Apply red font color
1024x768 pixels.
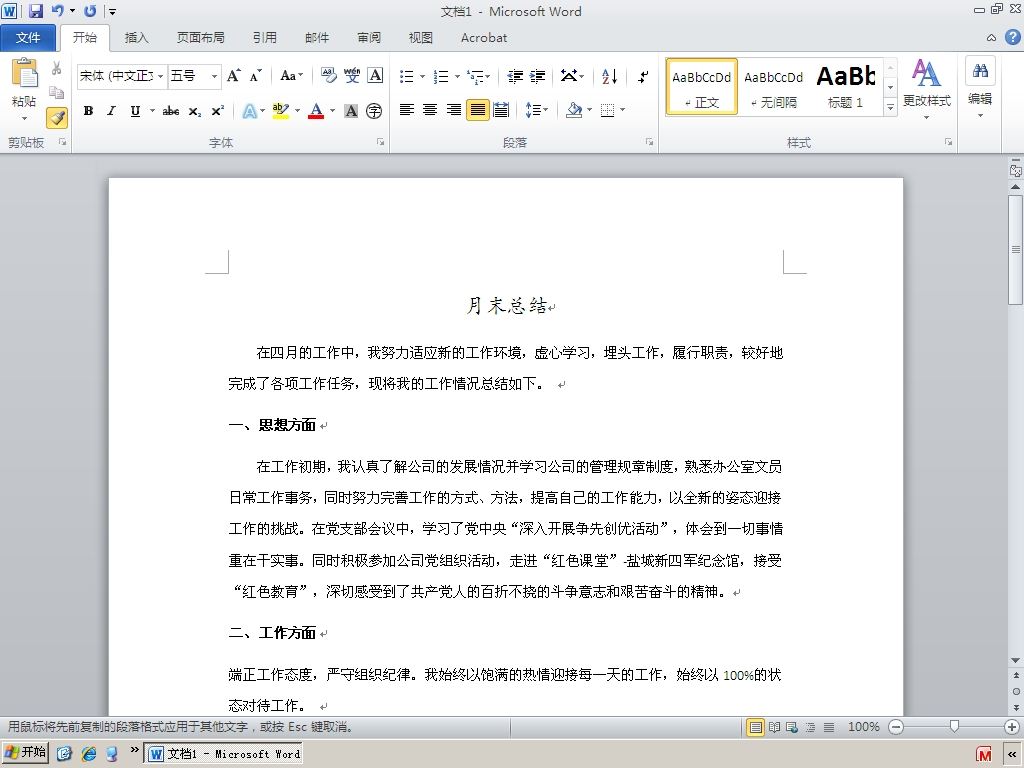(x=316, y=111)
